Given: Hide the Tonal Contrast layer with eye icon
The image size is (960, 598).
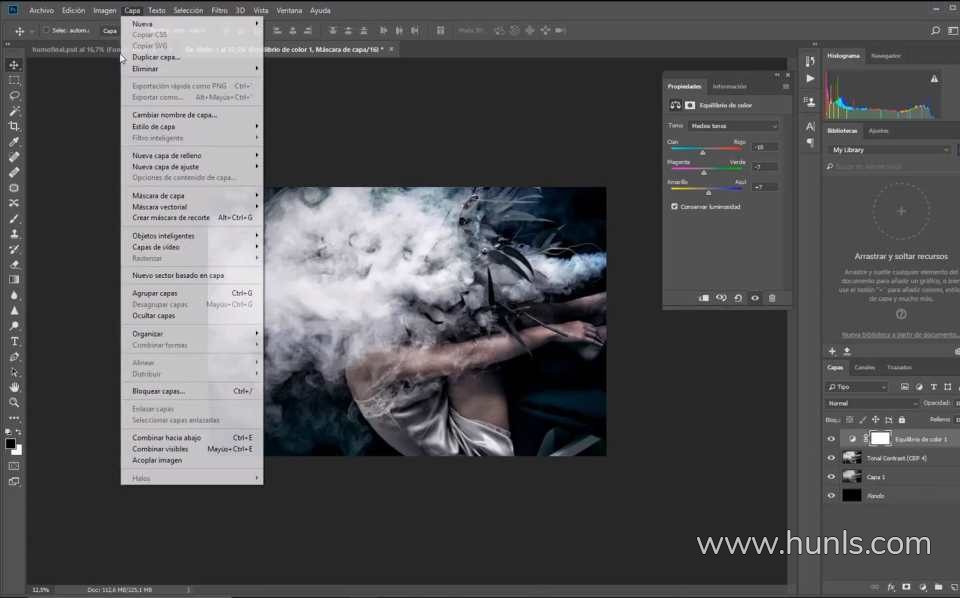Looking at the screenshot, I should click(x=831, y=458).
